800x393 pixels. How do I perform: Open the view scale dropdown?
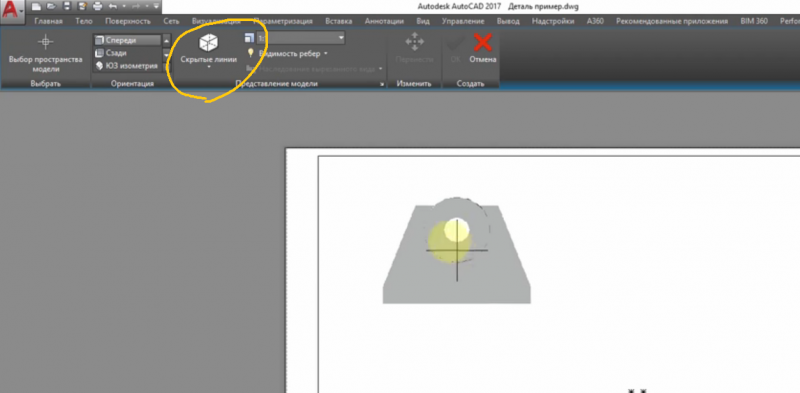point(300,38)
